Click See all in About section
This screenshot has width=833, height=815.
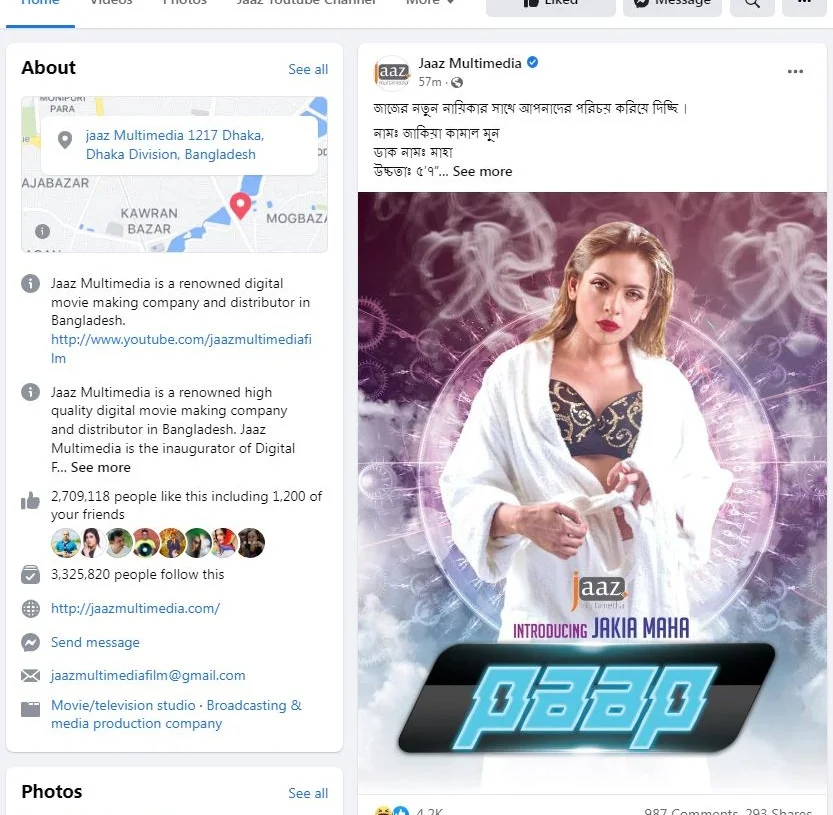click(308, 70)
